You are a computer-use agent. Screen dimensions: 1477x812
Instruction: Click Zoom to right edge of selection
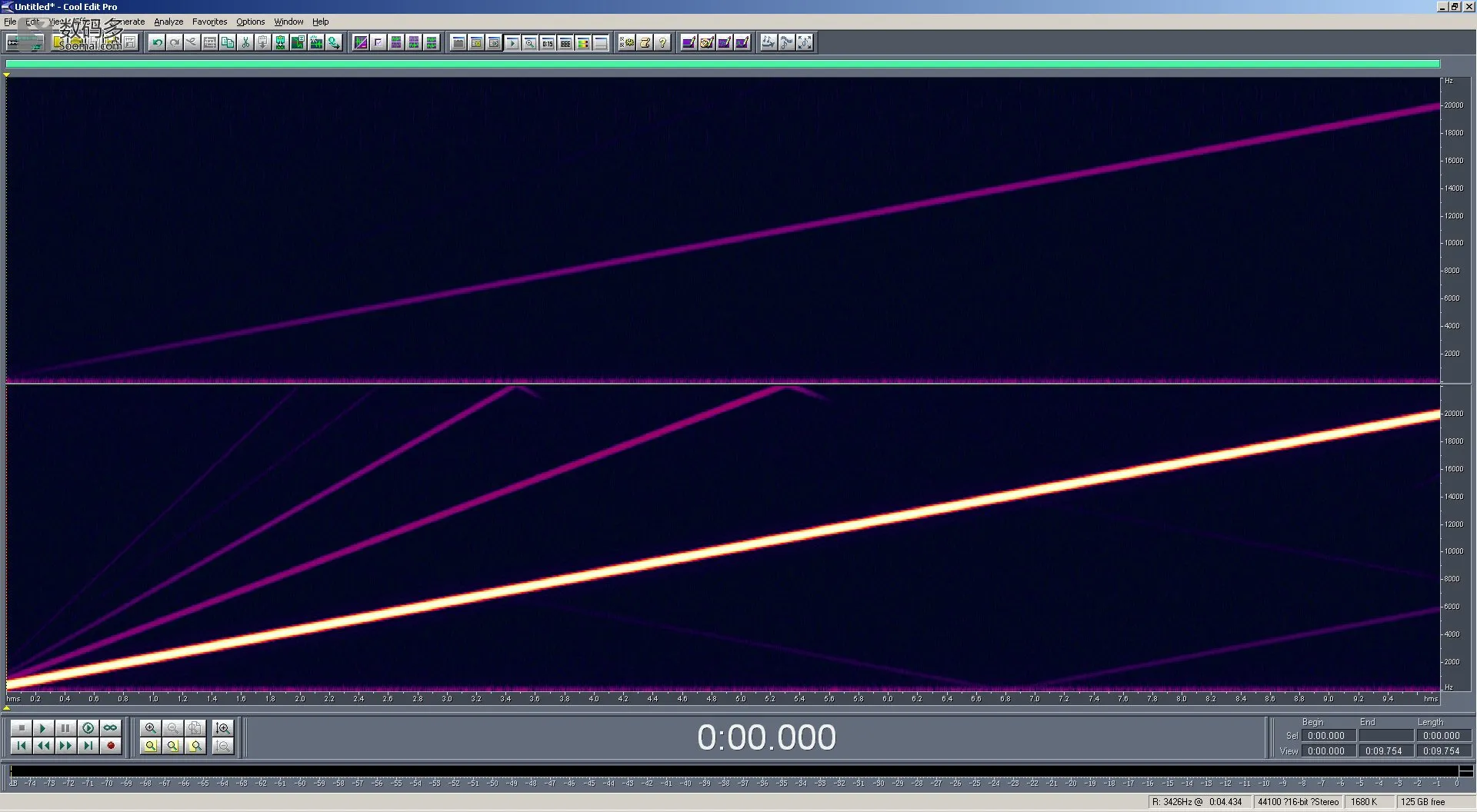195,745
